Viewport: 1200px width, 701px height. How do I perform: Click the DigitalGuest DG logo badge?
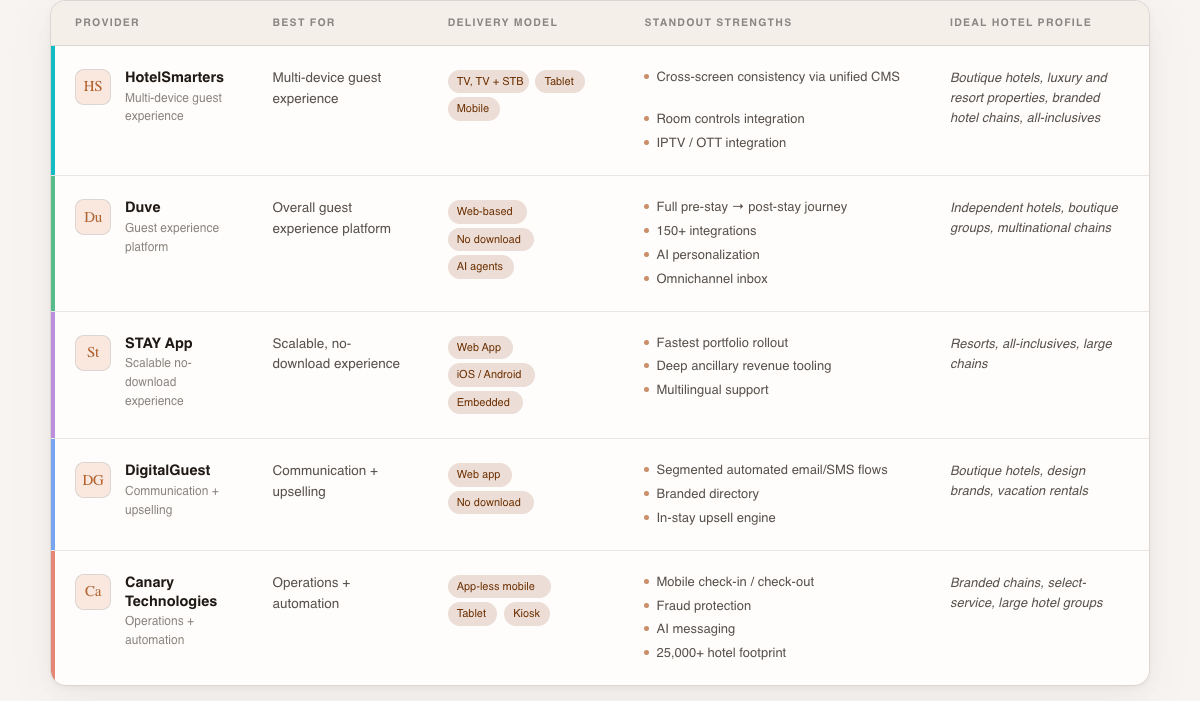point(93,480)
